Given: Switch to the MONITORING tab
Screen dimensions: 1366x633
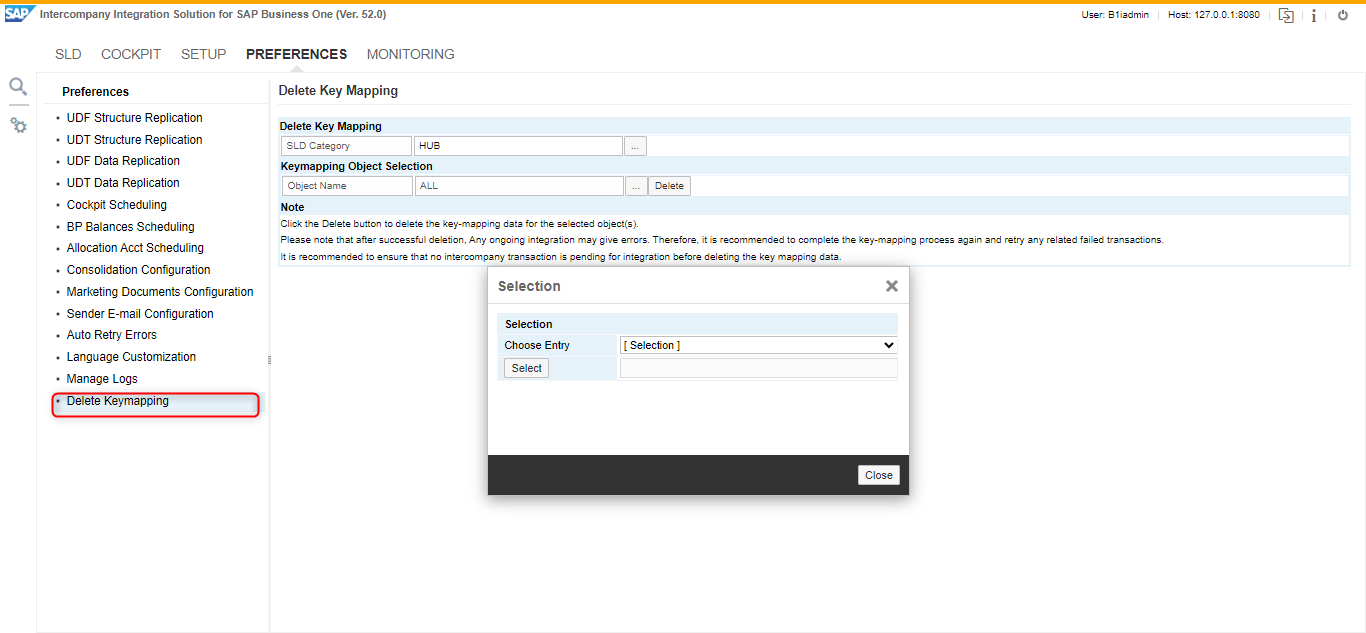Looking at the screenshot, I should click(410, 54).
